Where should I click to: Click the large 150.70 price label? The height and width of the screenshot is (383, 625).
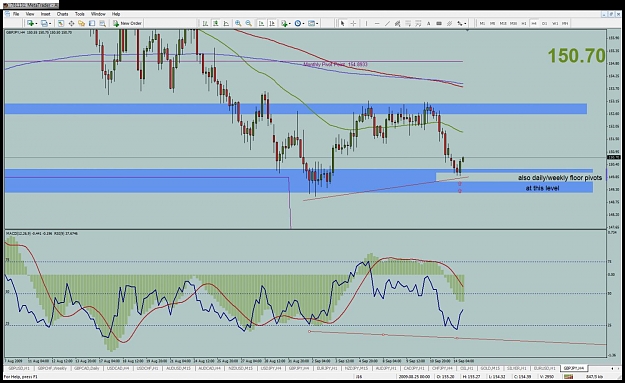tap(576, 56)
